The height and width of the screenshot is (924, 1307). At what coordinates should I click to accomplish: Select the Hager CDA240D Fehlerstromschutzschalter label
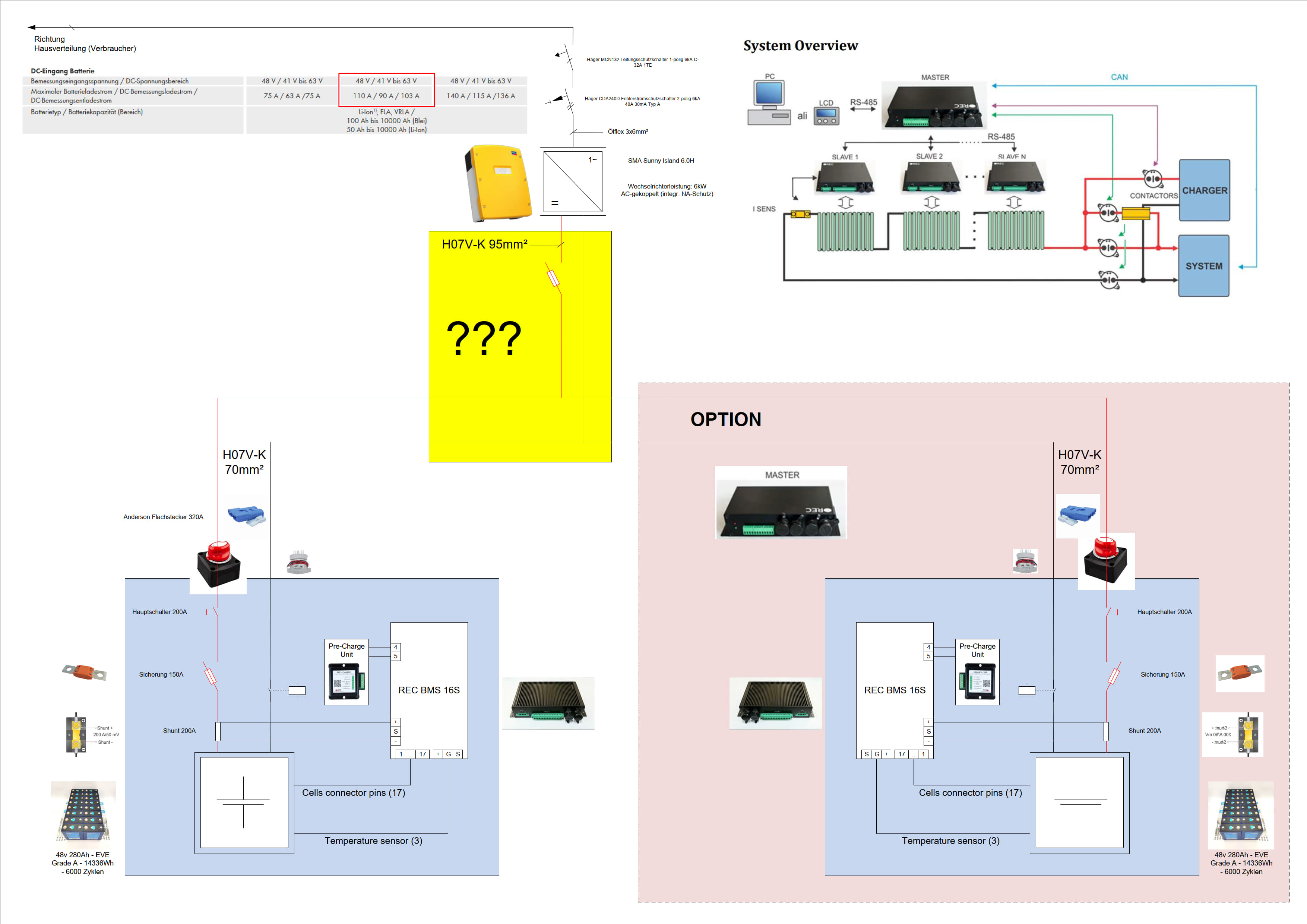[x=642, y=101]
